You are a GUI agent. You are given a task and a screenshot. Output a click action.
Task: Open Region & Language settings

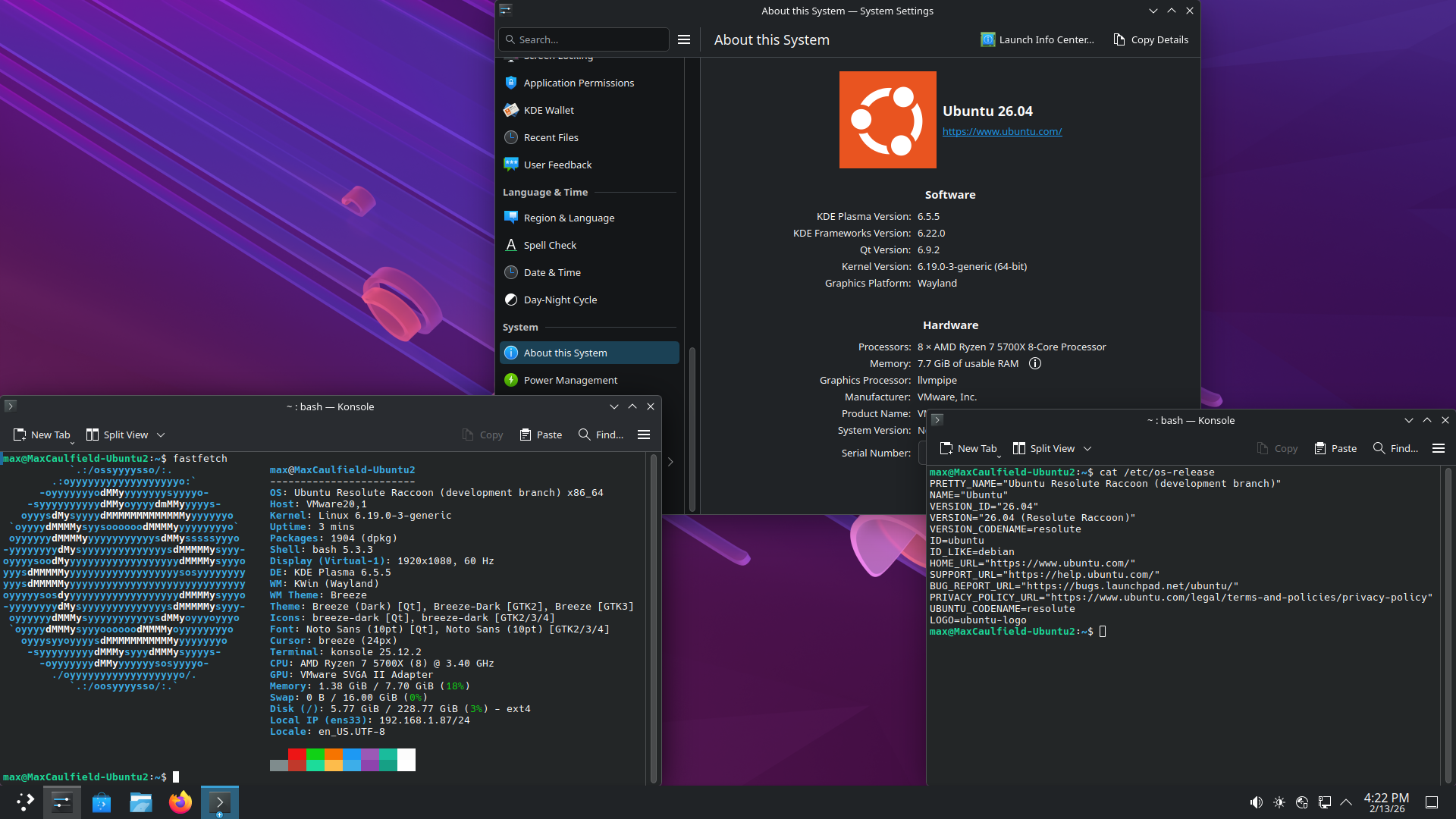click(x=589, y=218)
